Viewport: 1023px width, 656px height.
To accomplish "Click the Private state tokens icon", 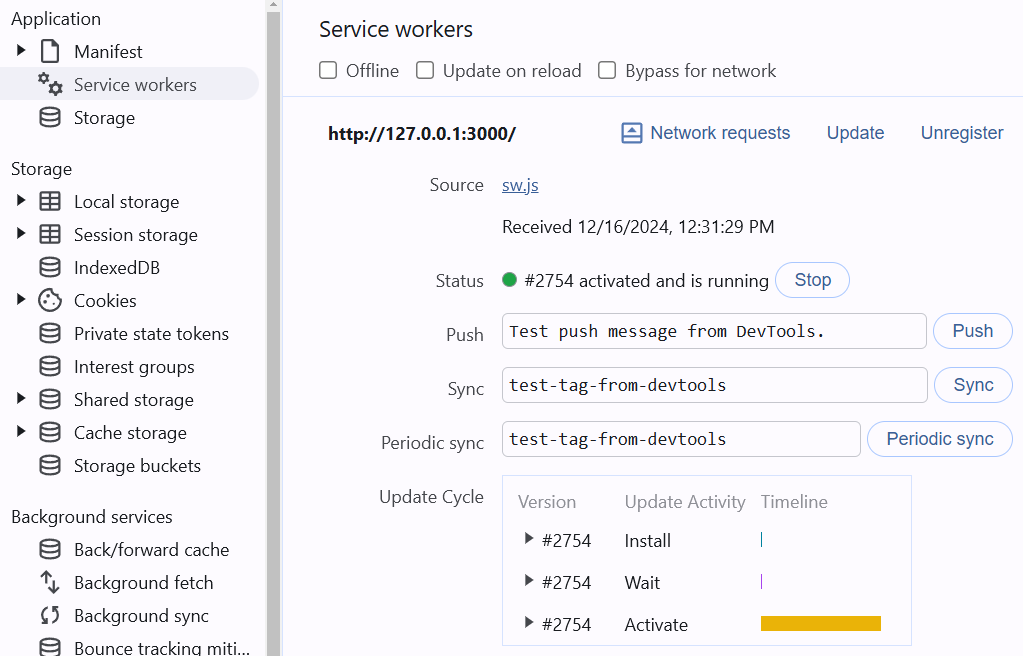I will tap(50, 334).
